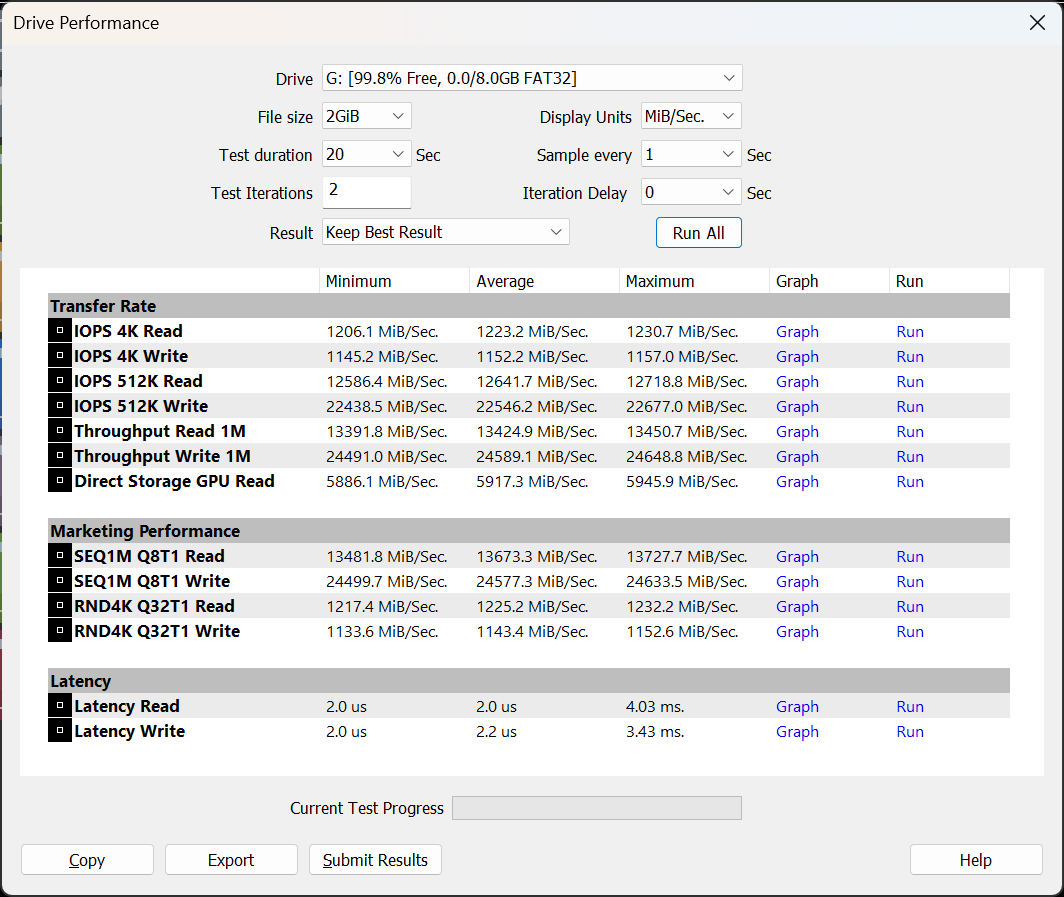
Task: Click the Run All button
Action: pyautogui.click(x=698, y=233)
